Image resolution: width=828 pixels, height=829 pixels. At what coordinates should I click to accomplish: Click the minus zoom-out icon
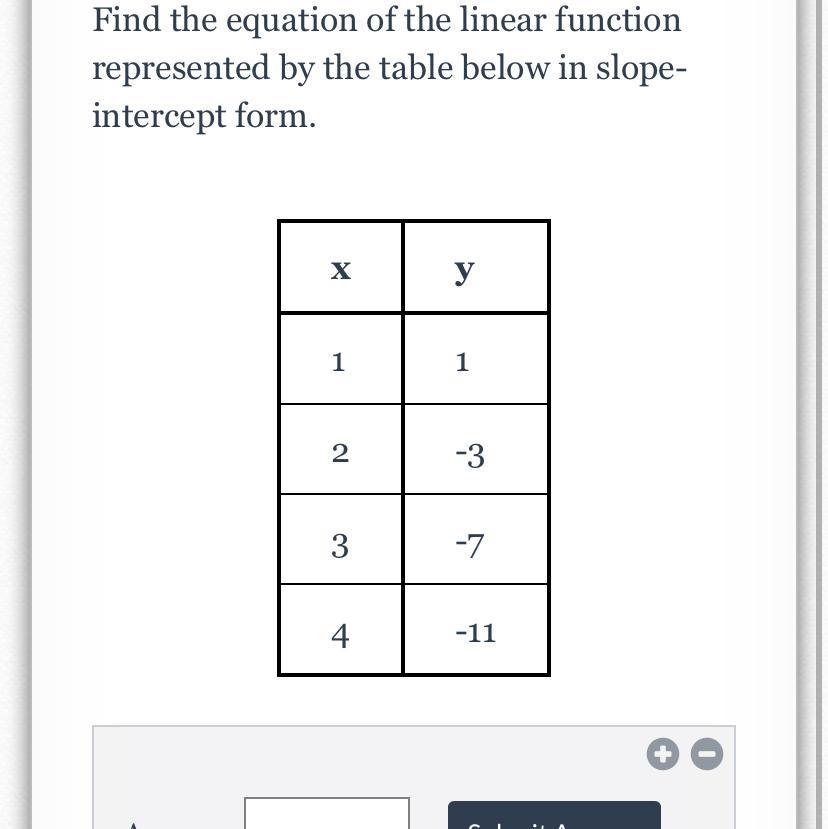(707, 753)
